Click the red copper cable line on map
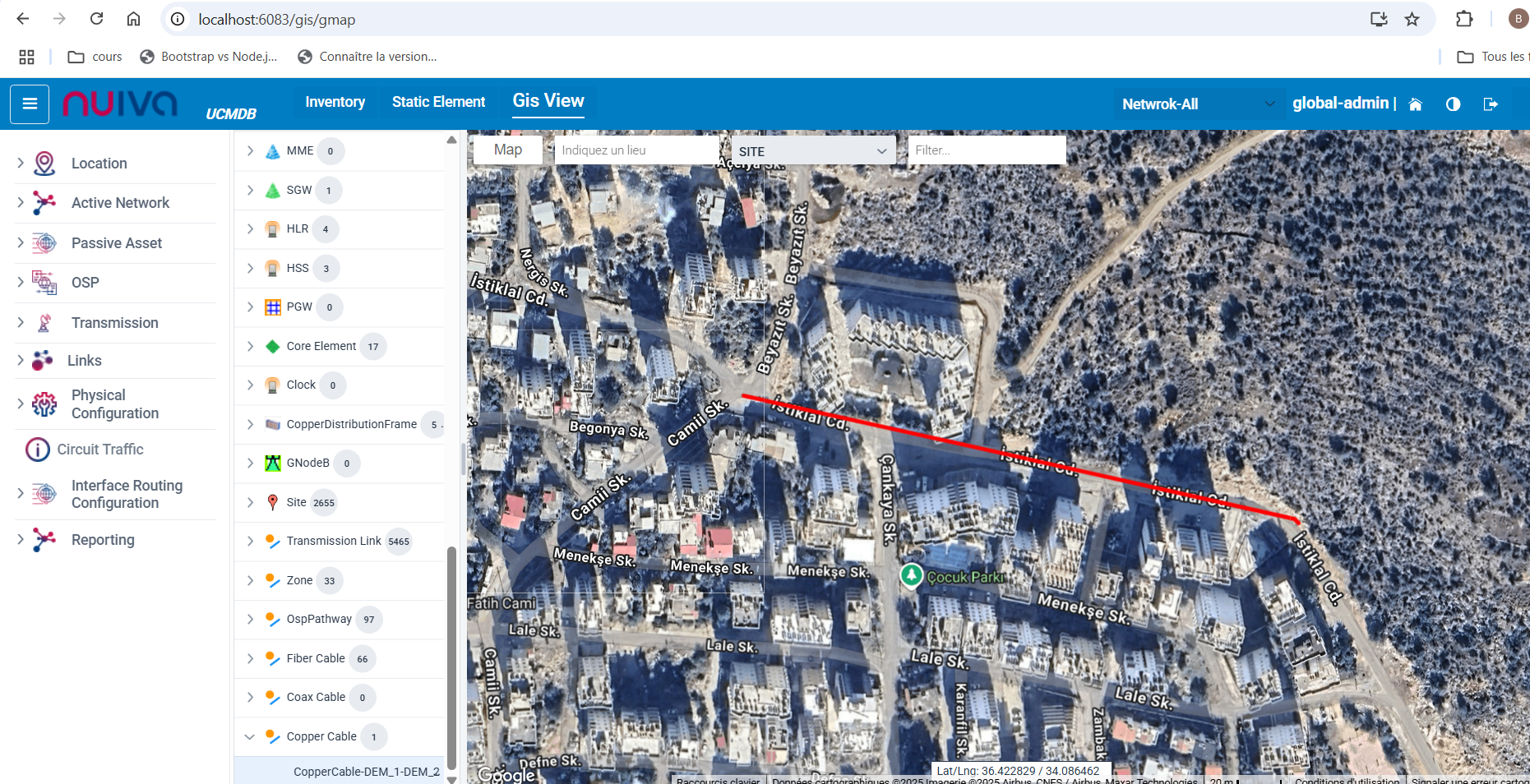 click(1019, 459)
